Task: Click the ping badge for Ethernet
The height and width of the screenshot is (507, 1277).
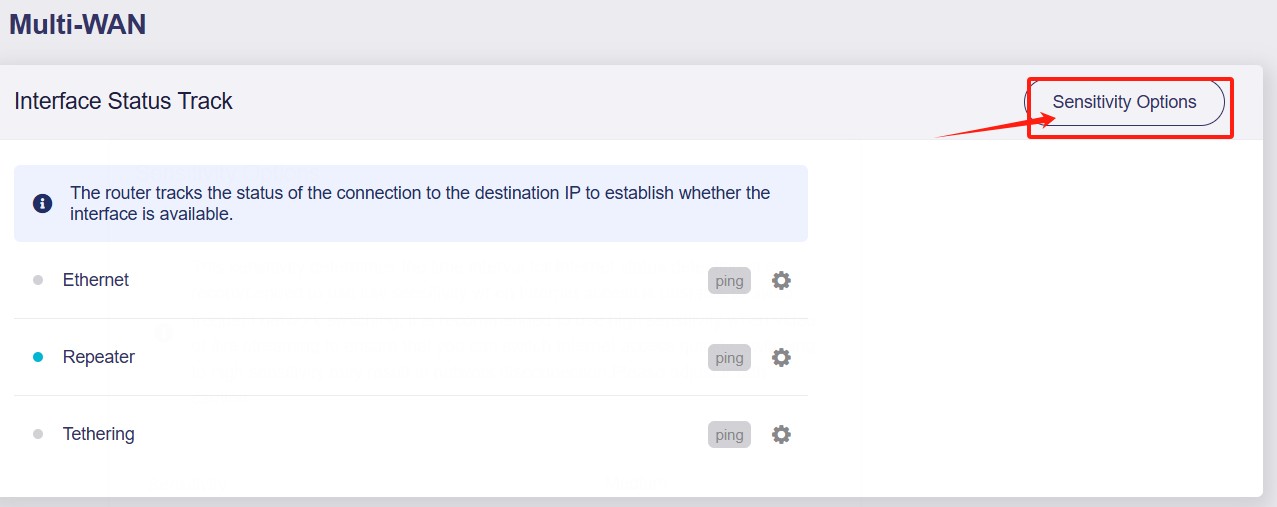Action: click(x=729, y=281)
